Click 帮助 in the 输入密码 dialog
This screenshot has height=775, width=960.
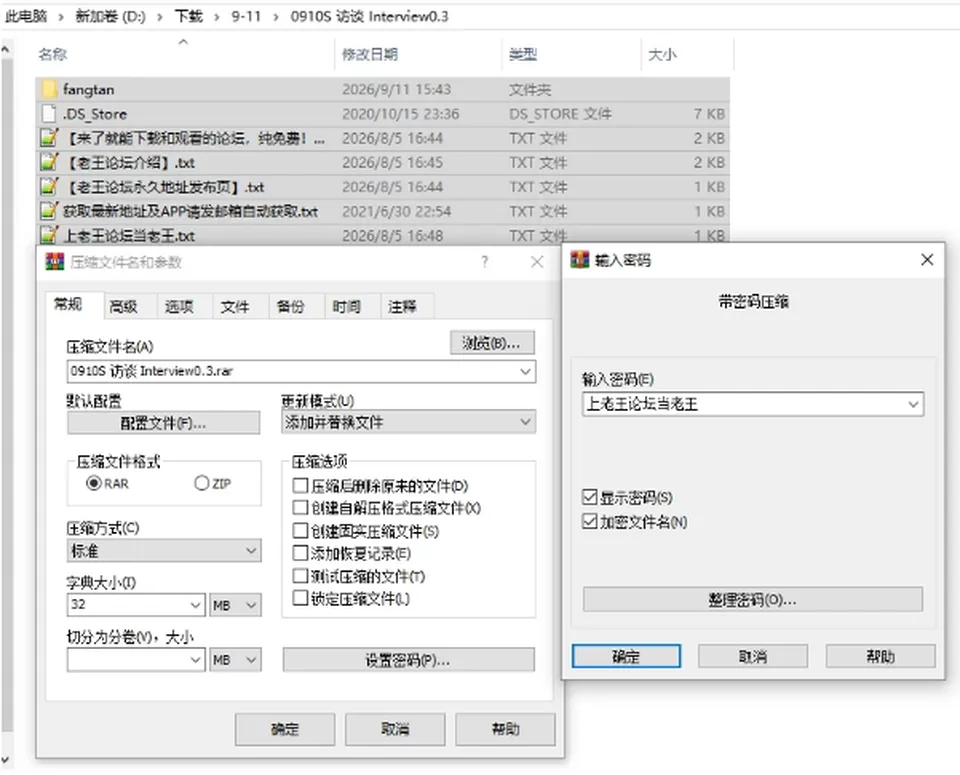[x=880, y=656]
